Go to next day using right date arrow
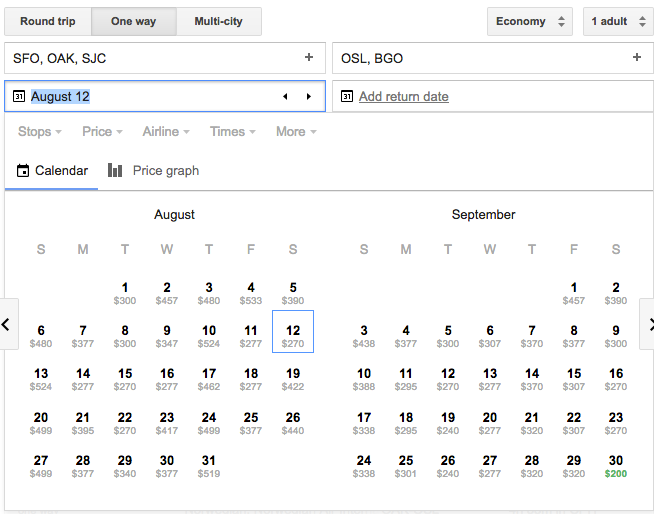The height and width of the screenshot is (514, 654). [309, 97]
